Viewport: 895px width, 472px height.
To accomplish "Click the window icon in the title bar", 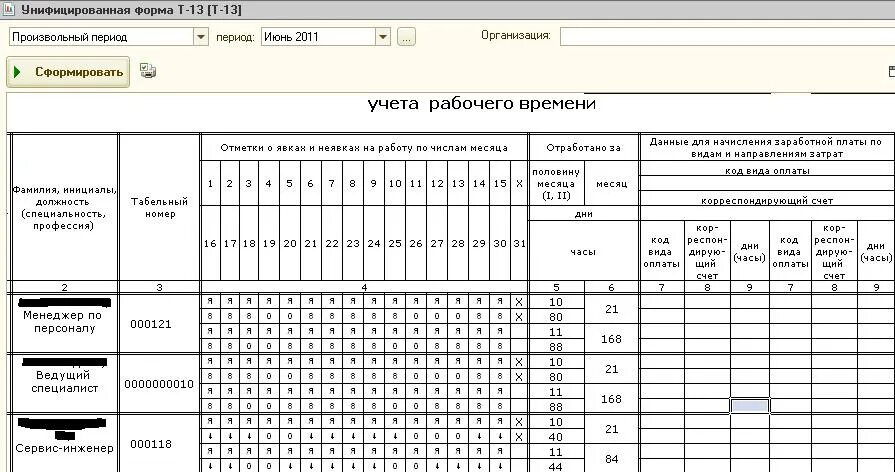I will (9, 9).
